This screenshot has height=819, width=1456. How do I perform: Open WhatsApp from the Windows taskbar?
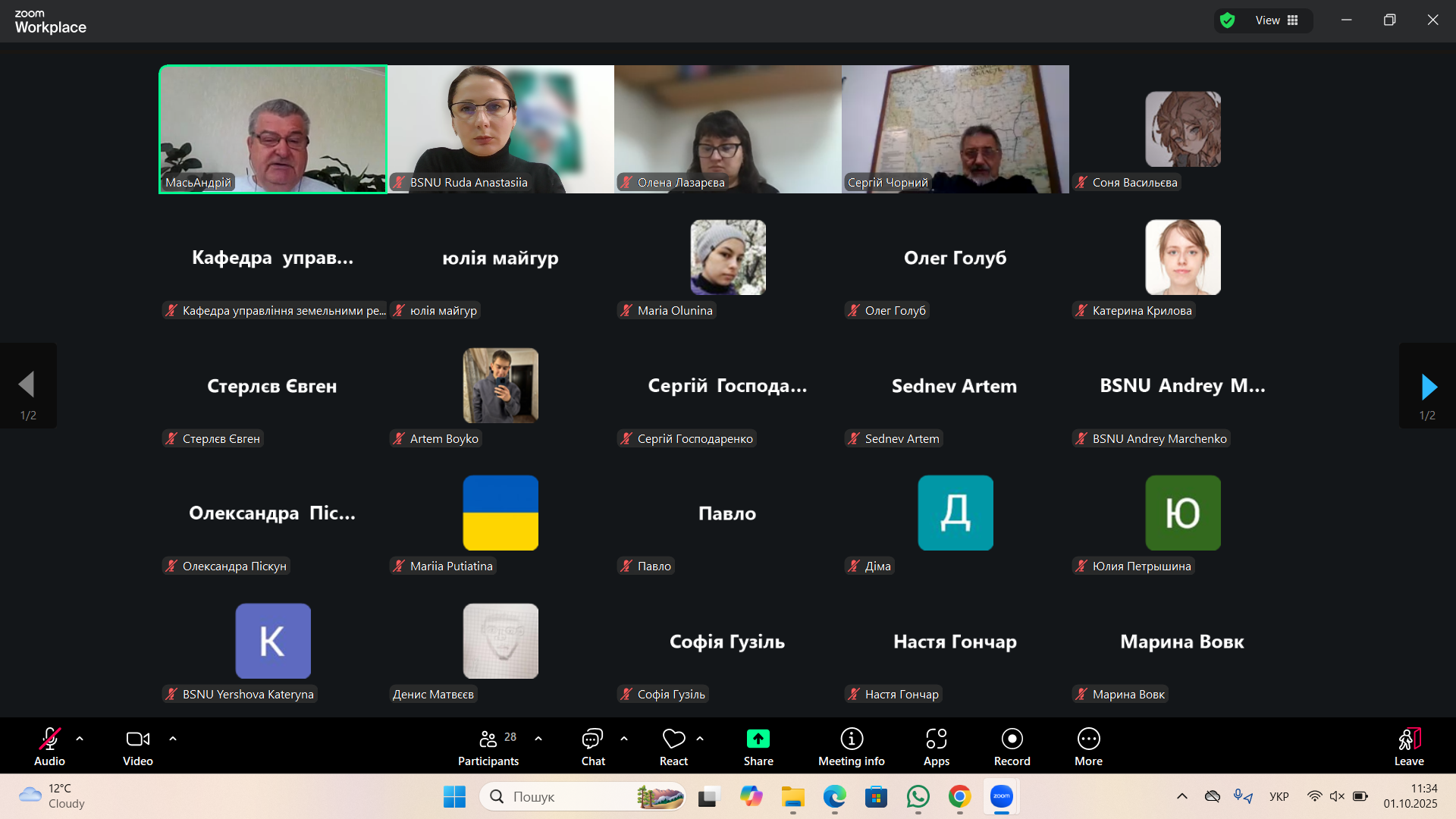click(x=918, y=797)
